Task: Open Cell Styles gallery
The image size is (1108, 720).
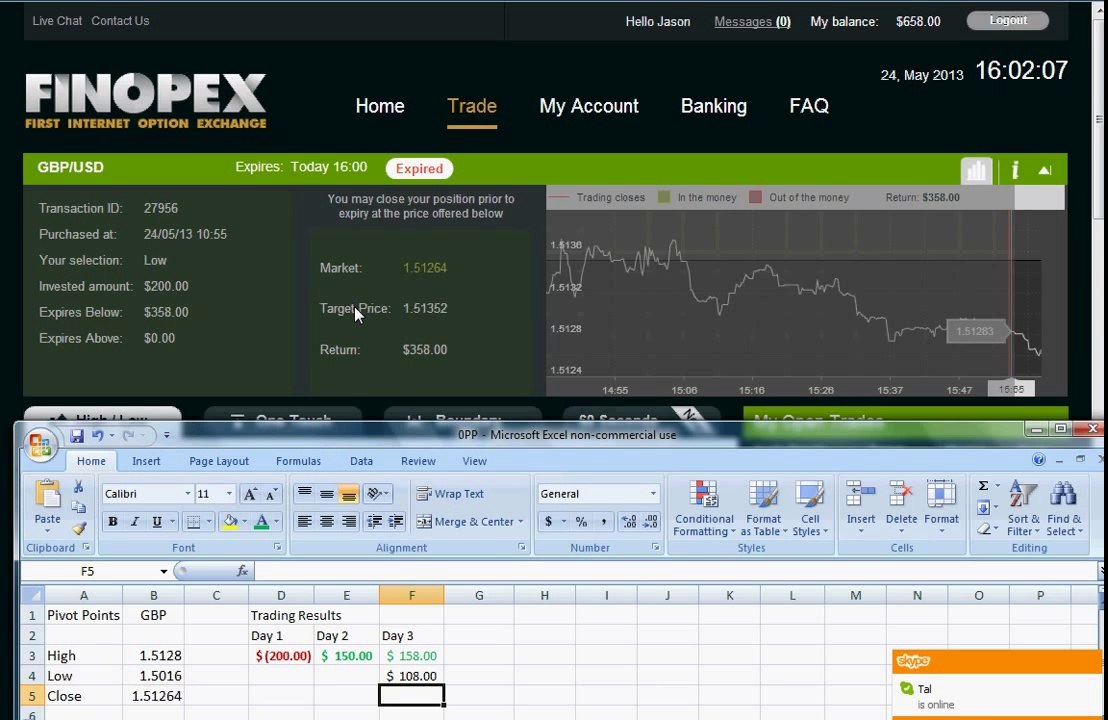Action: tap(809, 509)
